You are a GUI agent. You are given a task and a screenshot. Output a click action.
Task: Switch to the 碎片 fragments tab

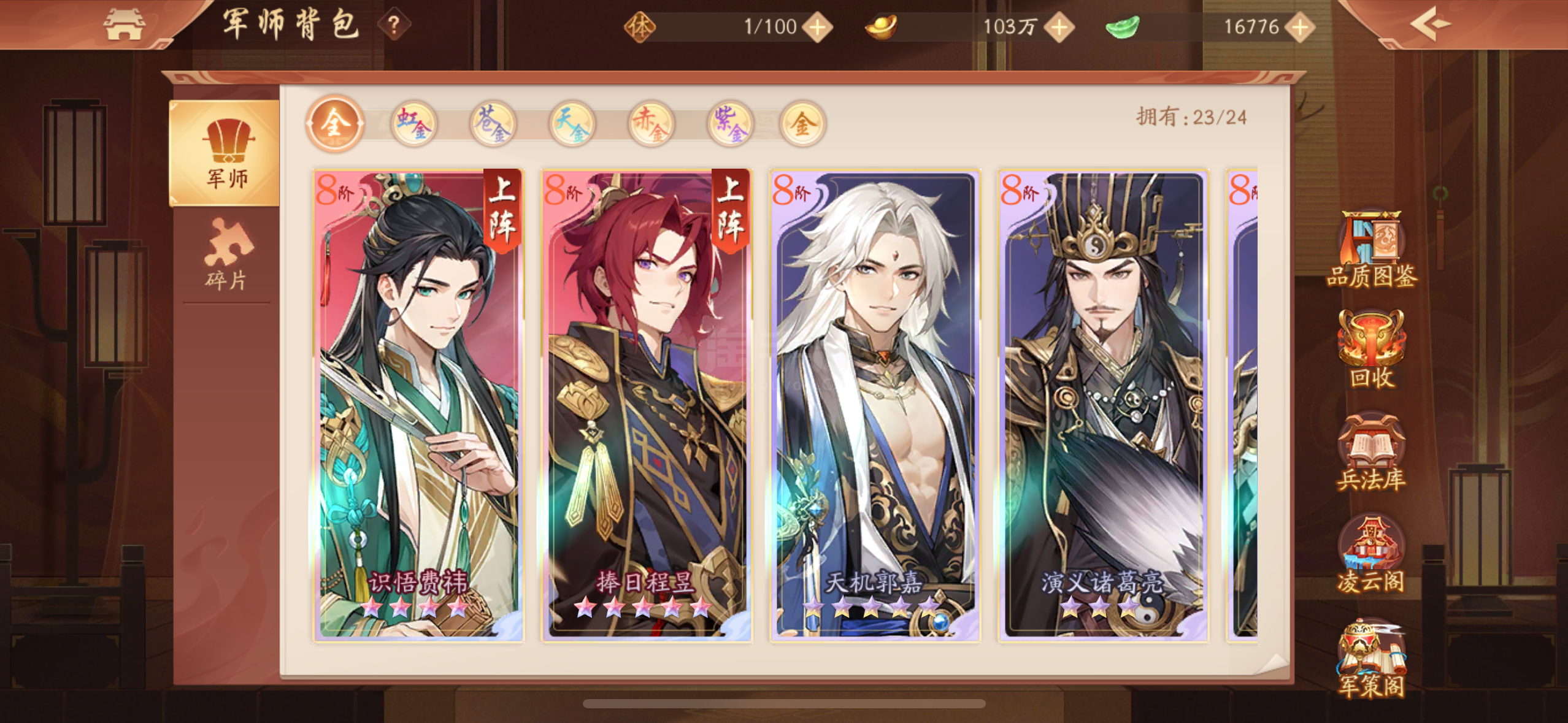226,254
